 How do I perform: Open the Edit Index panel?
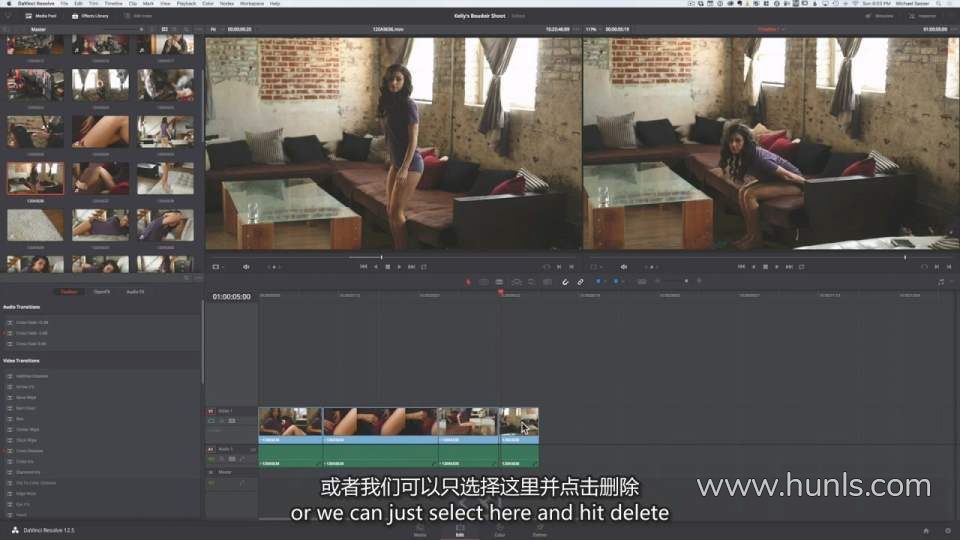coord(138,16)
